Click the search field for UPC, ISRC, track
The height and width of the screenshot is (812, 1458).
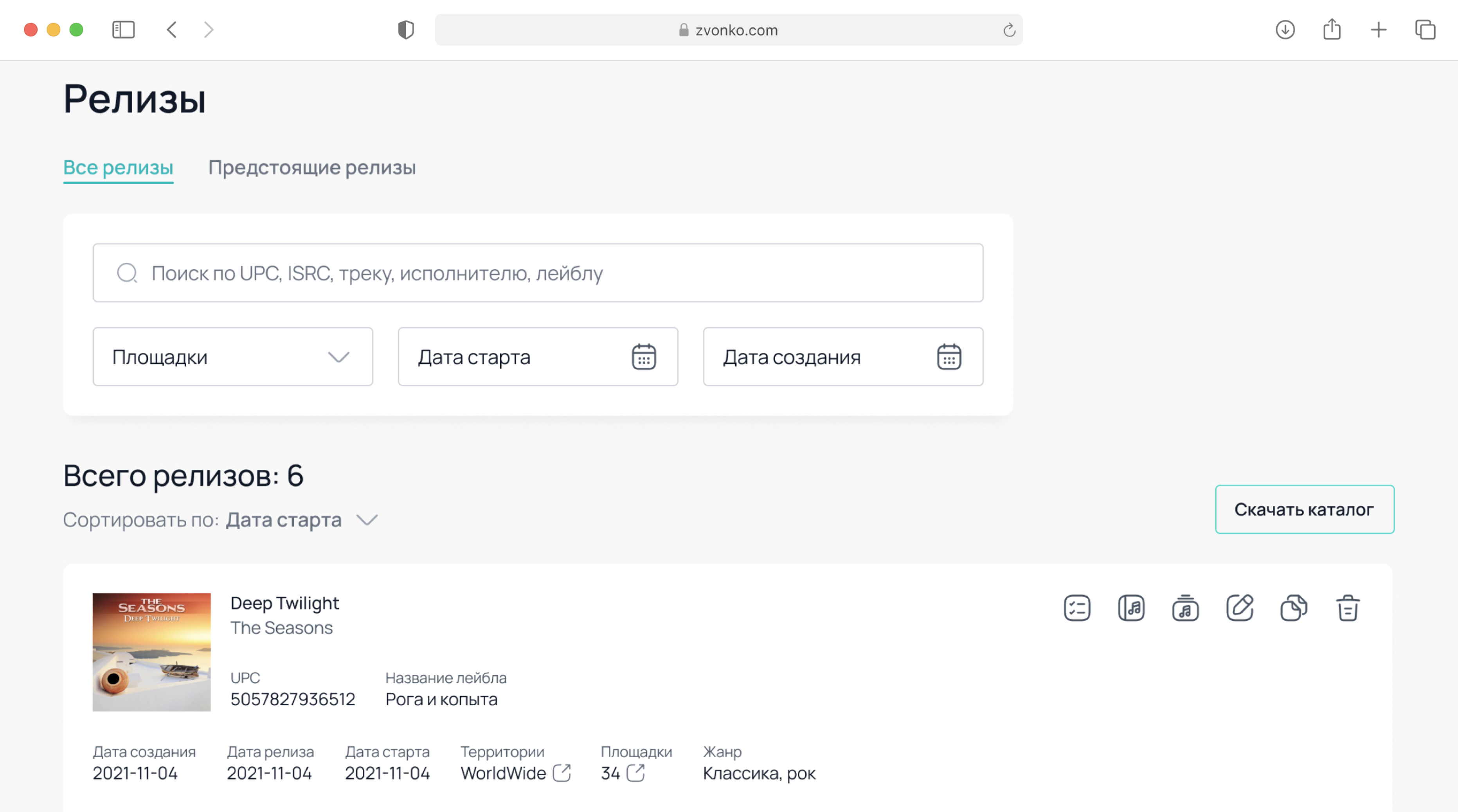pyautogui.click(x=538, y=273)
